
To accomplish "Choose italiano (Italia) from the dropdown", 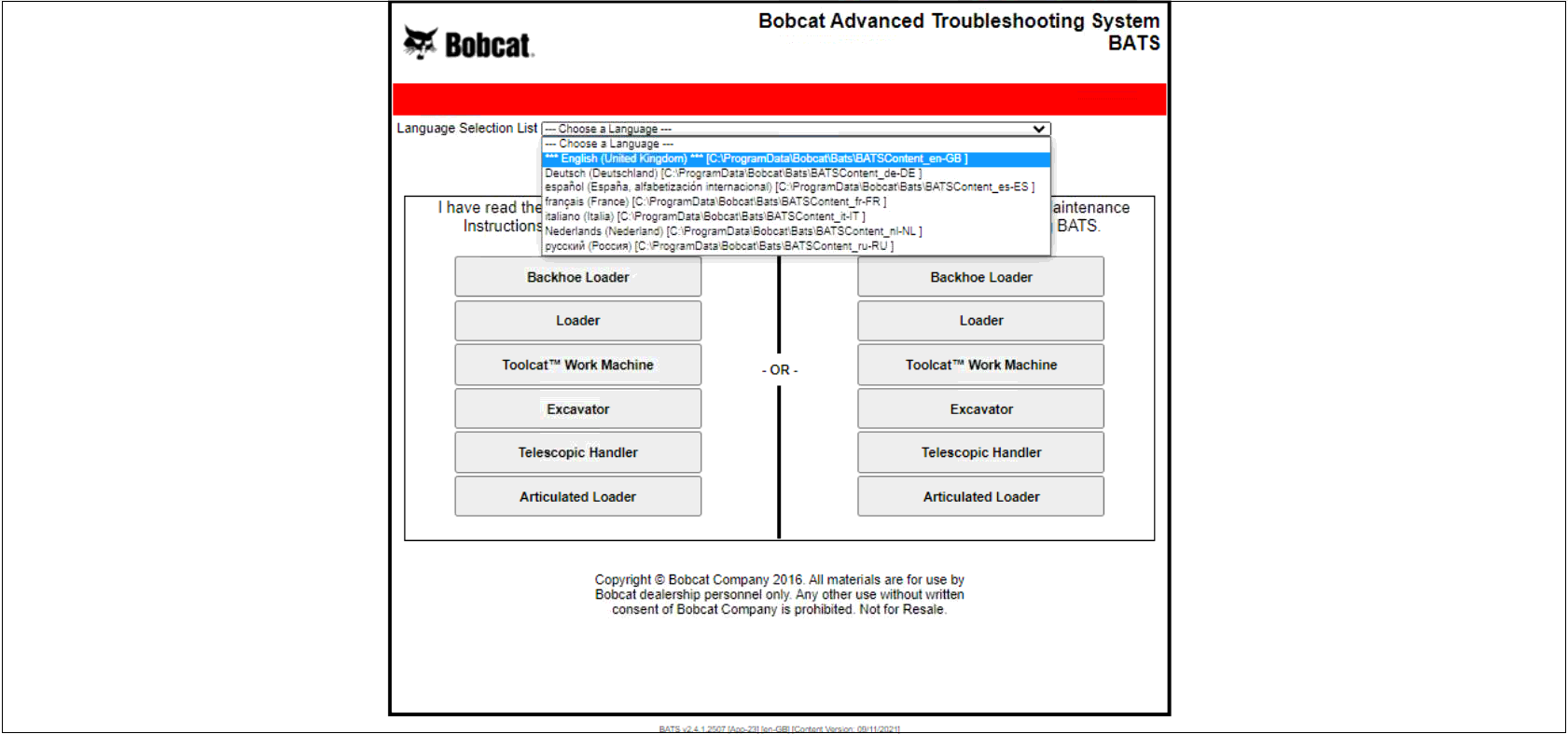I will 705,216.
